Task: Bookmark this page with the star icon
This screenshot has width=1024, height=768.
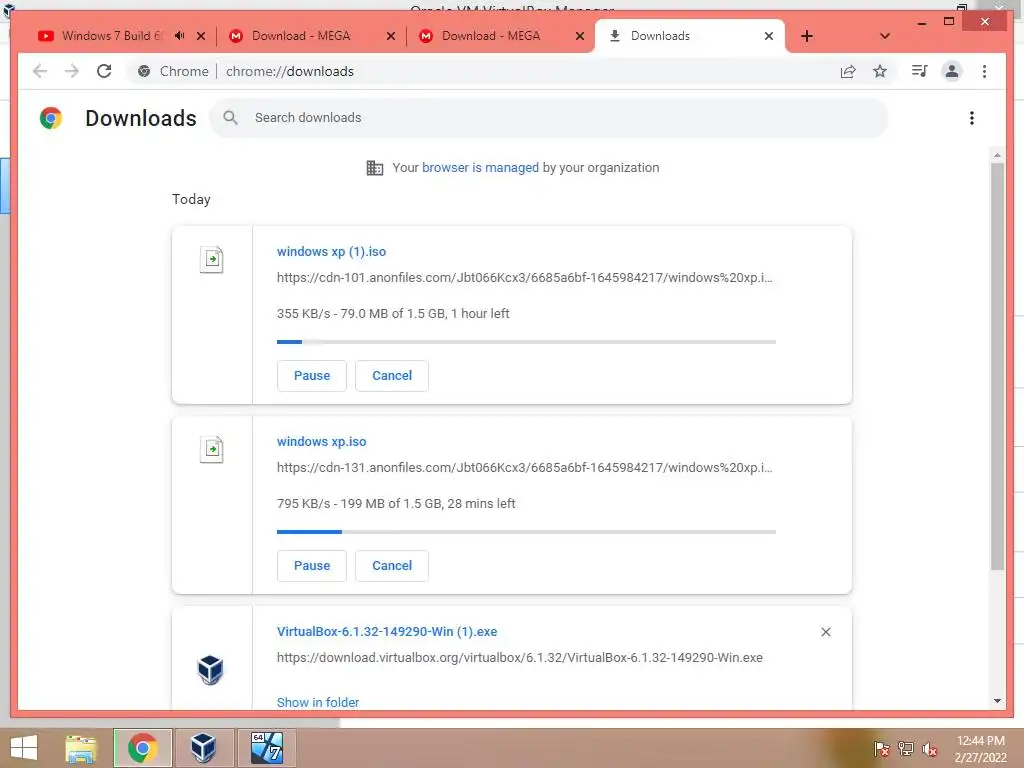Action: click(880, 71)
